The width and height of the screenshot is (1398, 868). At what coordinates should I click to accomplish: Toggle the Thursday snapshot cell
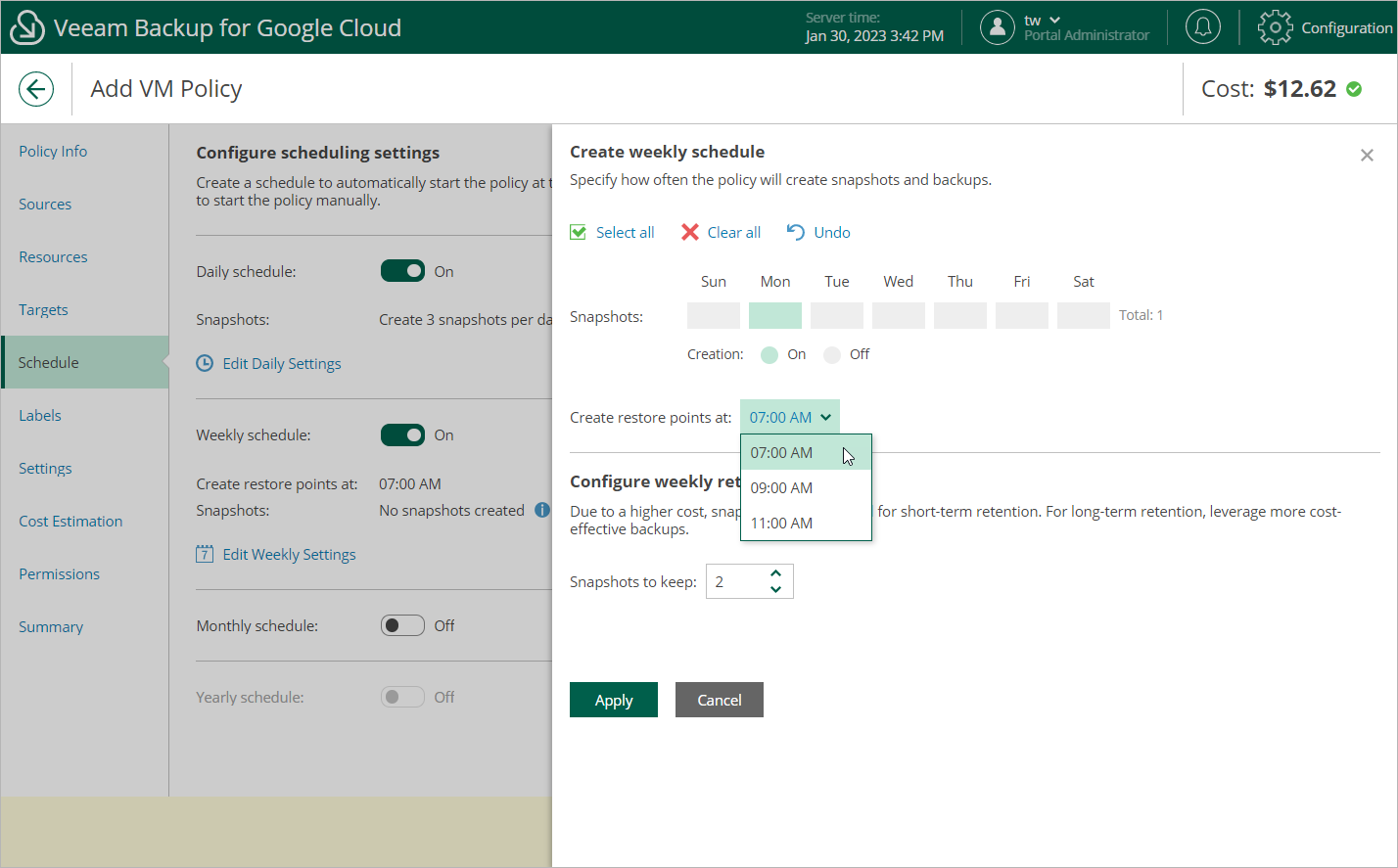[x=960, y=315]
